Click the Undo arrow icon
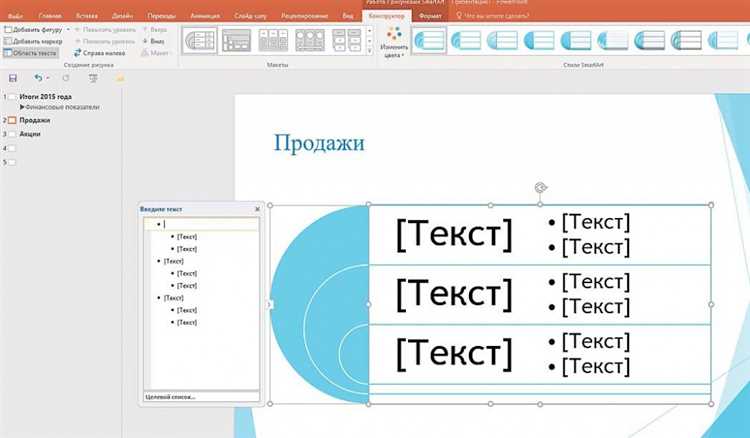This screenshot has height=438, width=750. tap(38, 78)
